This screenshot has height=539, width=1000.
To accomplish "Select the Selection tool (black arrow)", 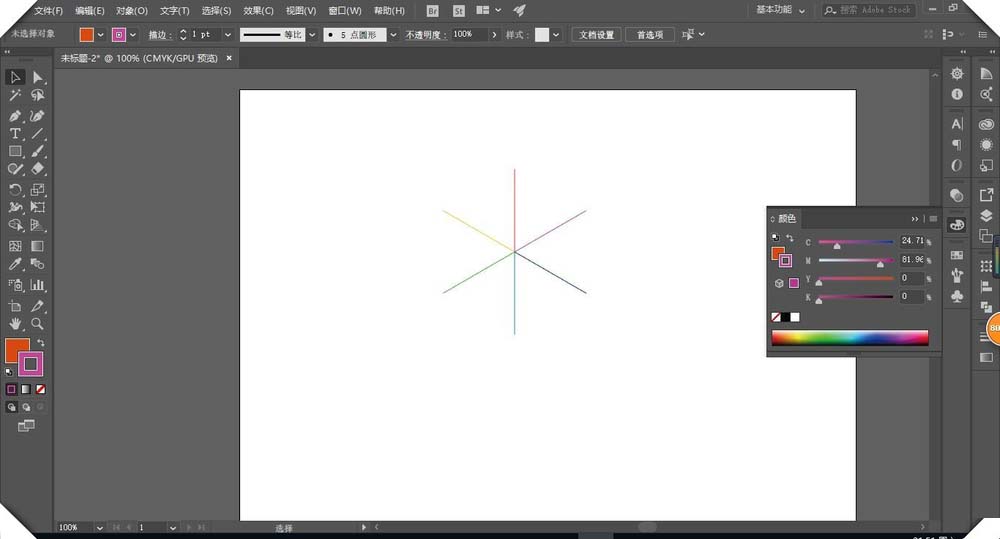I will pyautogui.click(x=15, y=77).
